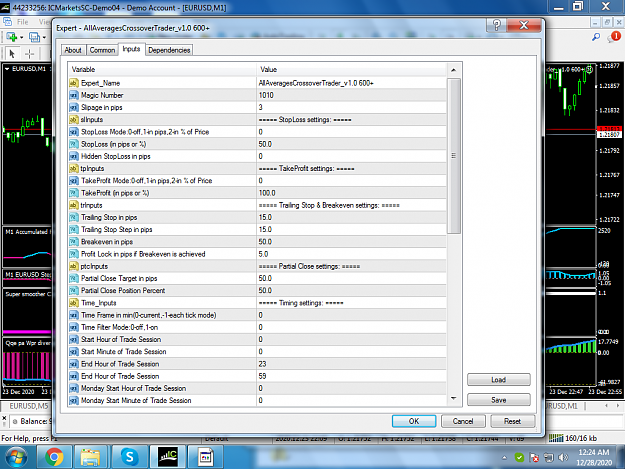Click the IC Markets taskbar icon
625x469 pixels.
(167, 457)
